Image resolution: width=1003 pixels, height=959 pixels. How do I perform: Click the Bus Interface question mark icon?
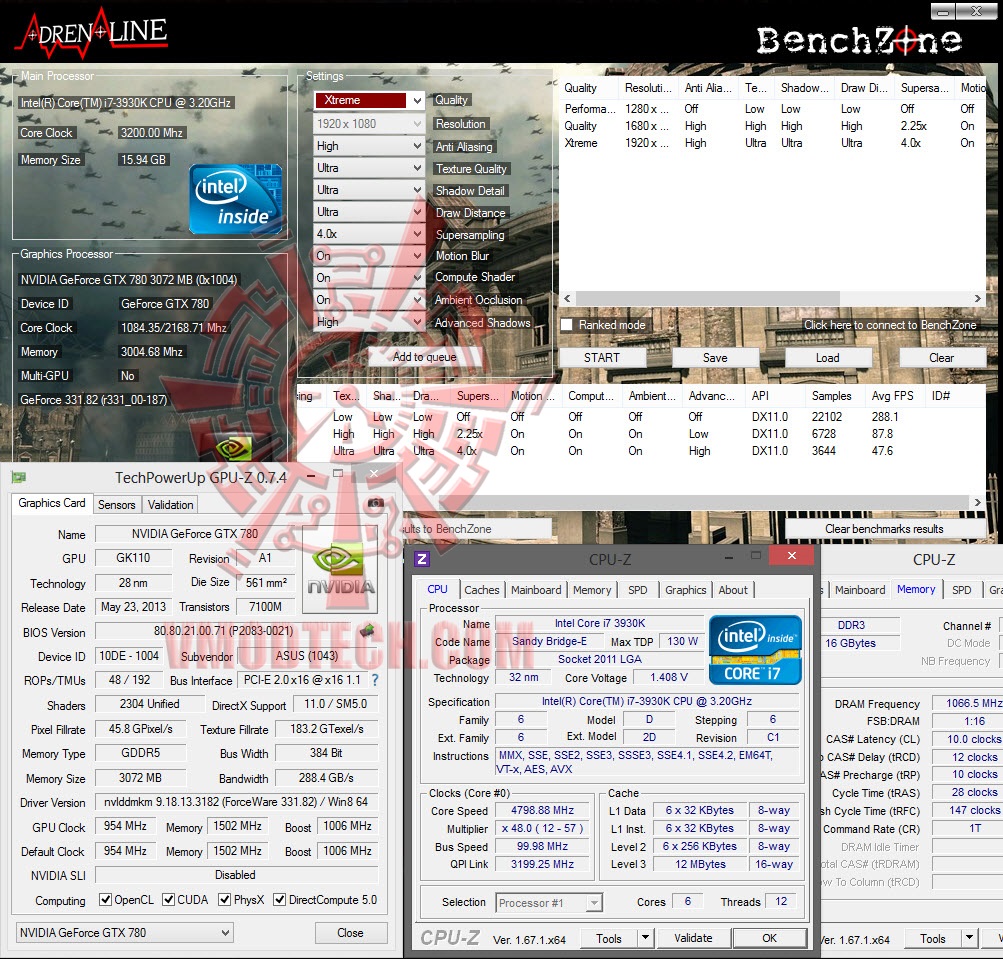(x=375, y=680)
